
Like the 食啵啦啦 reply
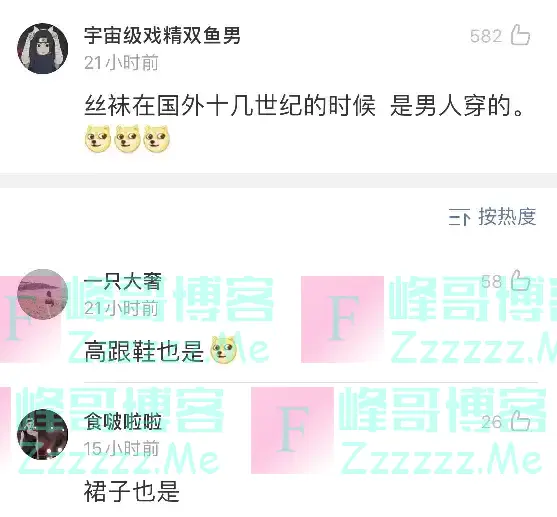click(x=520, y=421)
